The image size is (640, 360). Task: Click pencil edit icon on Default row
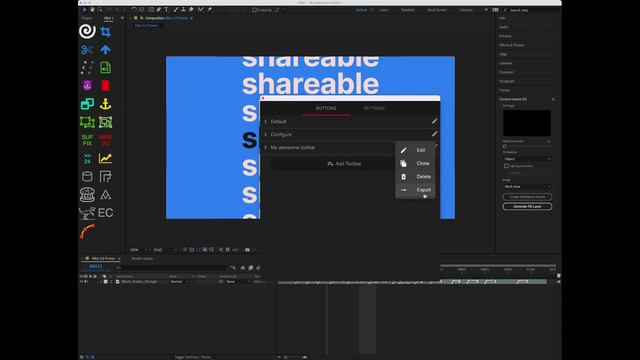pos(434,121)
